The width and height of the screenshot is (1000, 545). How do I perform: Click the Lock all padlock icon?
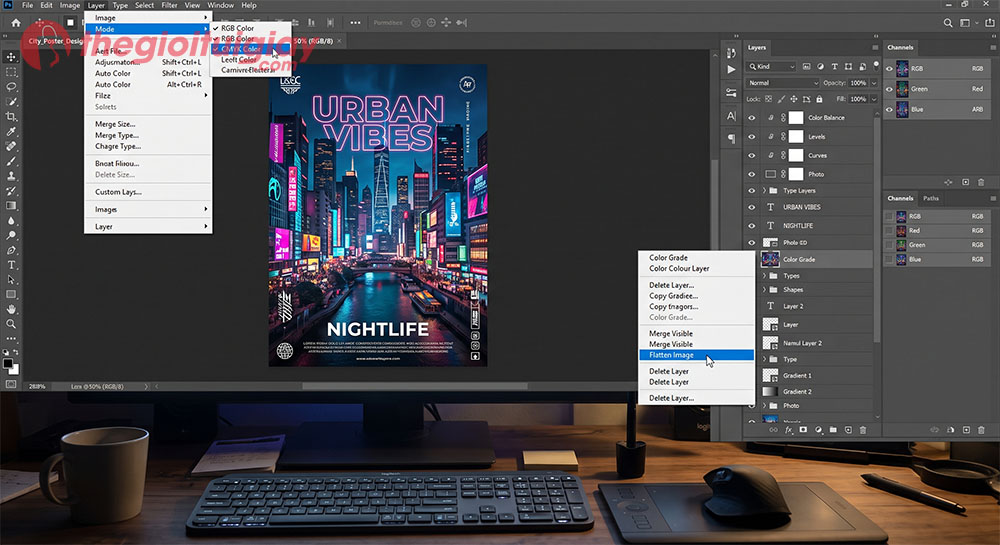(x=820, y=99)
